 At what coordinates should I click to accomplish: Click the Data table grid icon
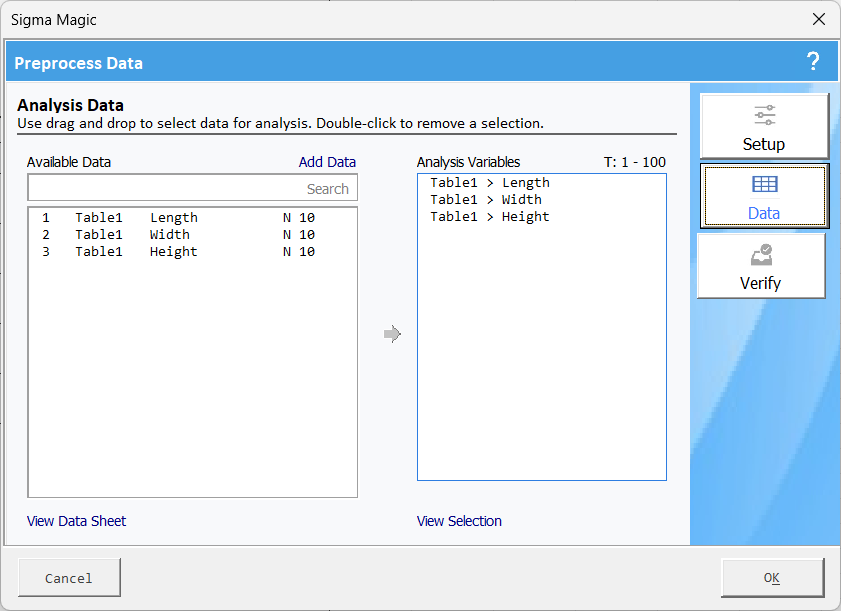[x=764, y=185]
